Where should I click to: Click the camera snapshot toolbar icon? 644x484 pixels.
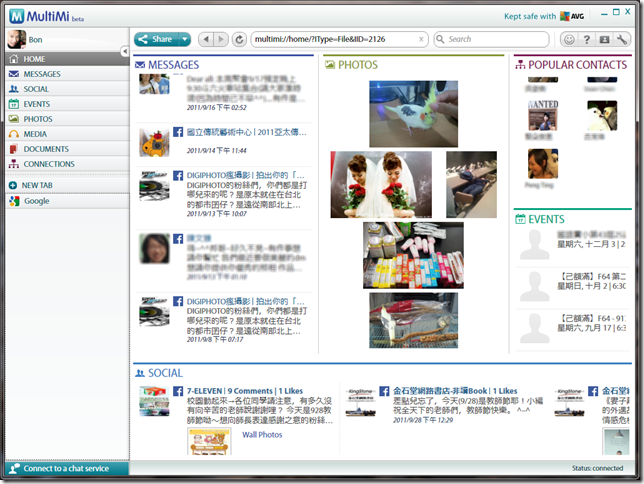click(x=604, y=40)
